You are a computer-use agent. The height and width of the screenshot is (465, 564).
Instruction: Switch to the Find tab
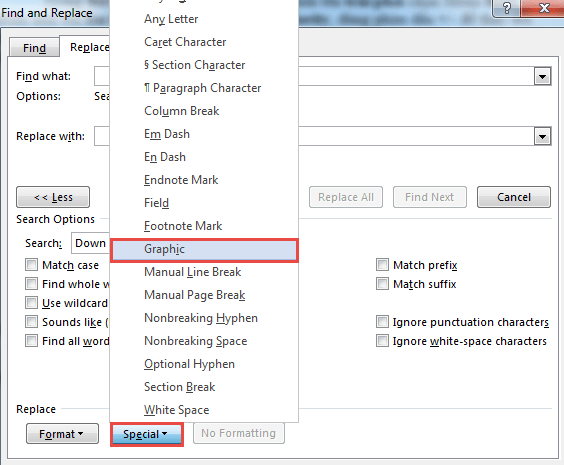[x=35, y=48]
